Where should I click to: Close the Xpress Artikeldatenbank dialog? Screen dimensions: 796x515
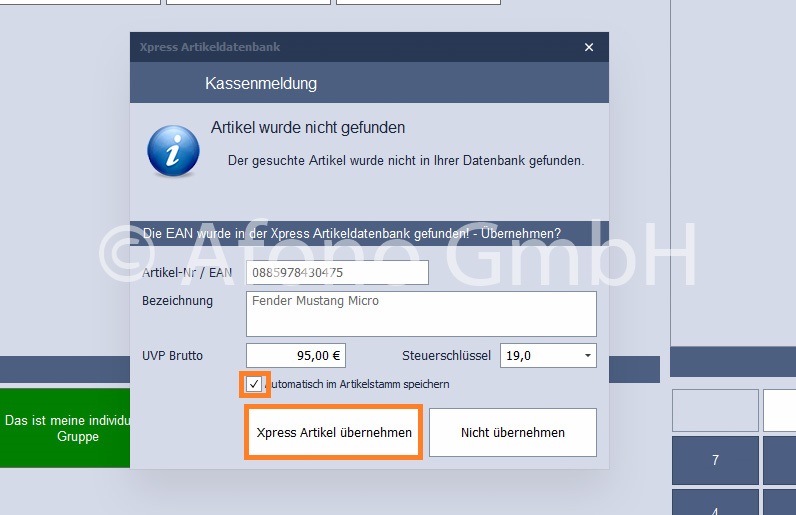tap(588, 47)
